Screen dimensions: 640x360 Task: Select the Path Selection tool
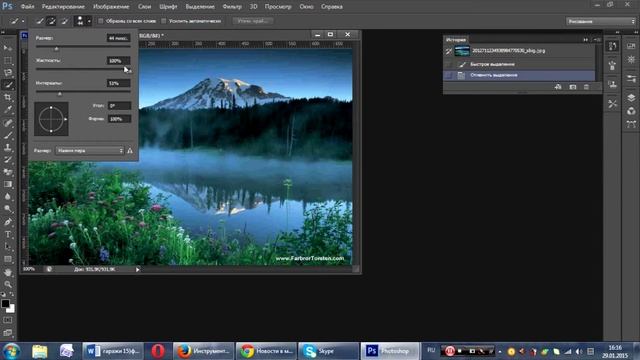8,247
